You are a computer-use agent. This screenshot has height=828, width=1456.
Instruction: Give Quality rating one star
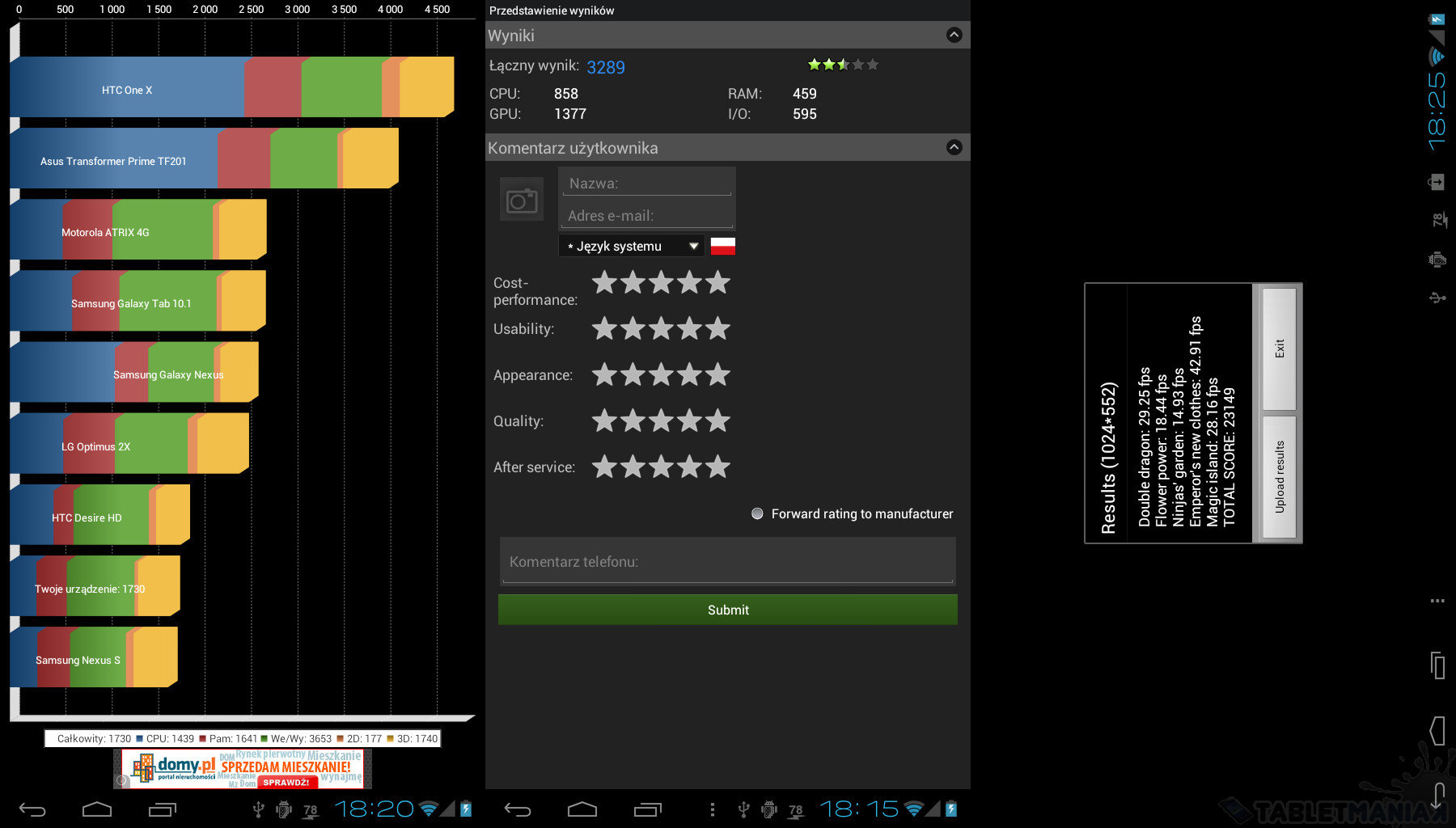(604, 421)
